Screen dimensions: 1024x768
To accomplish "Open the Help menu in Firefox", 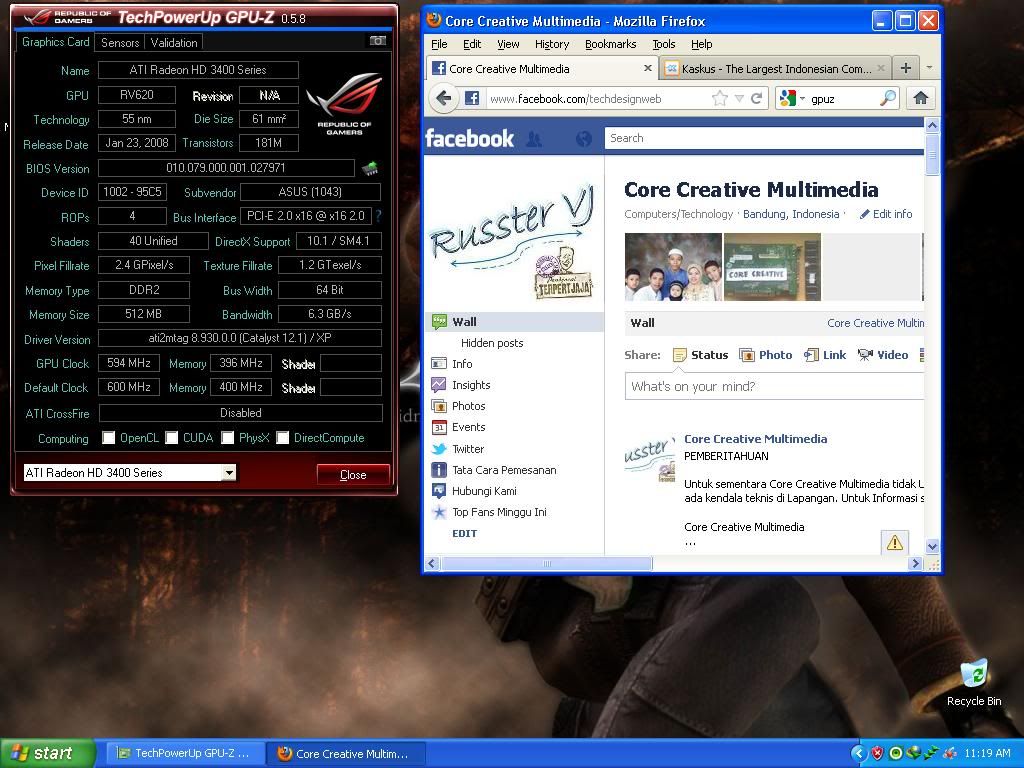I will coord(701,44).
